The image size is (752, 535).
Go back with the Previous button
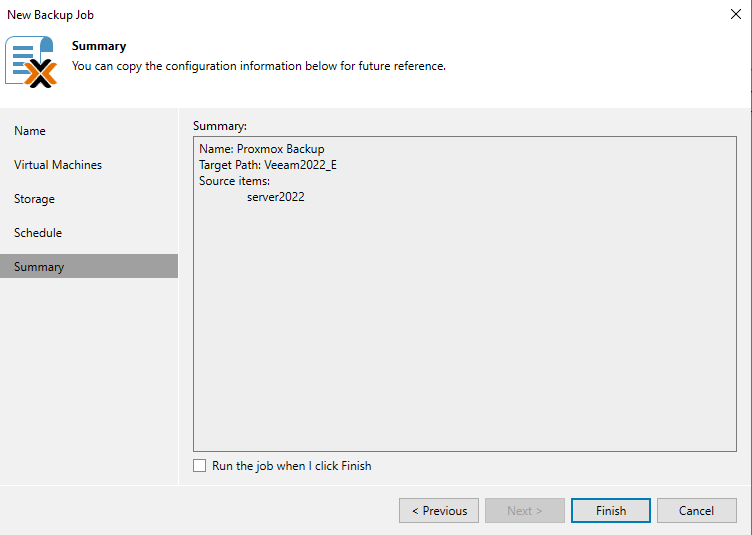coord(438,510)
